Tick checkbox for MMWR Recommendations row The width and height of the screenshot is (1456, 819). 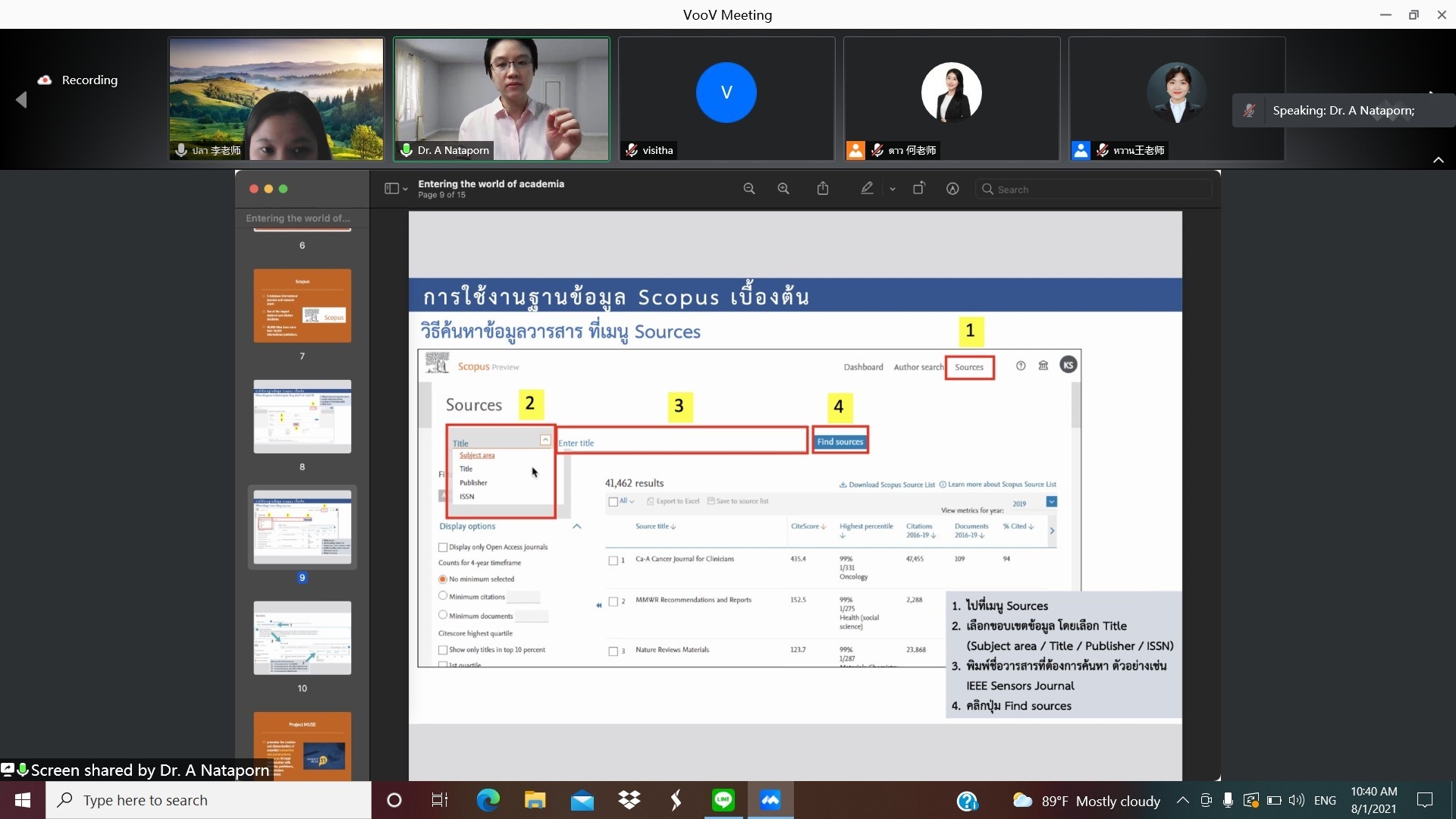(613, 601)
